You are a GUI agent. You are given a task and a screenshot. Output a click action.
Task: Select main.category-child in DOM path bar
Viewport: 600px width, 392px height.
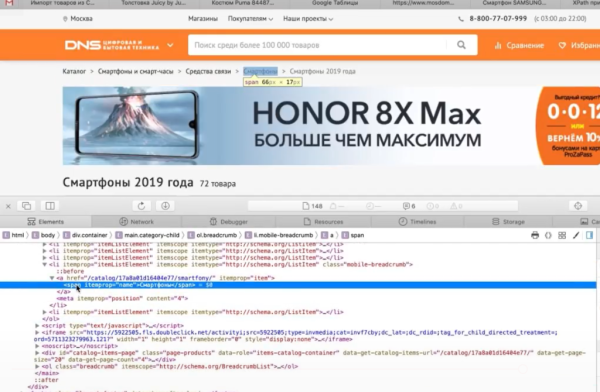click(x=147, y=235)
